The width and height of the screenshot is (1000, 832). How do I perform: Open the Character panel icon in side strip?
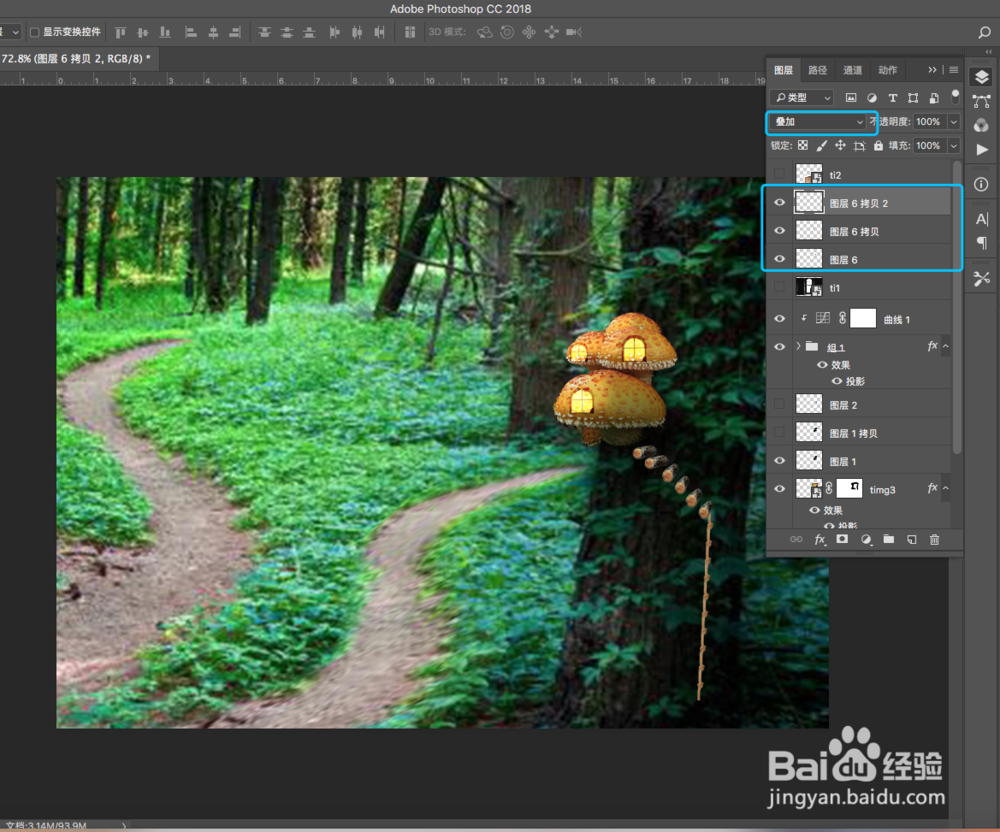[x=982, y=219]
